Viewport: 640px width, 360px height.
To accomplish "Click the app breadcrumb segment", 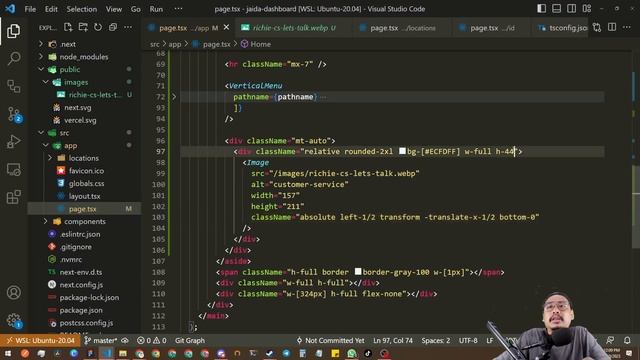I will [175, 44].
